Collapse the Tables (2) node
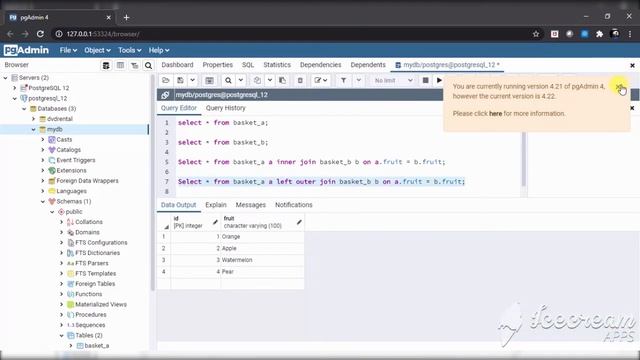This screenshot has height=360, width=640. point(62,335)
